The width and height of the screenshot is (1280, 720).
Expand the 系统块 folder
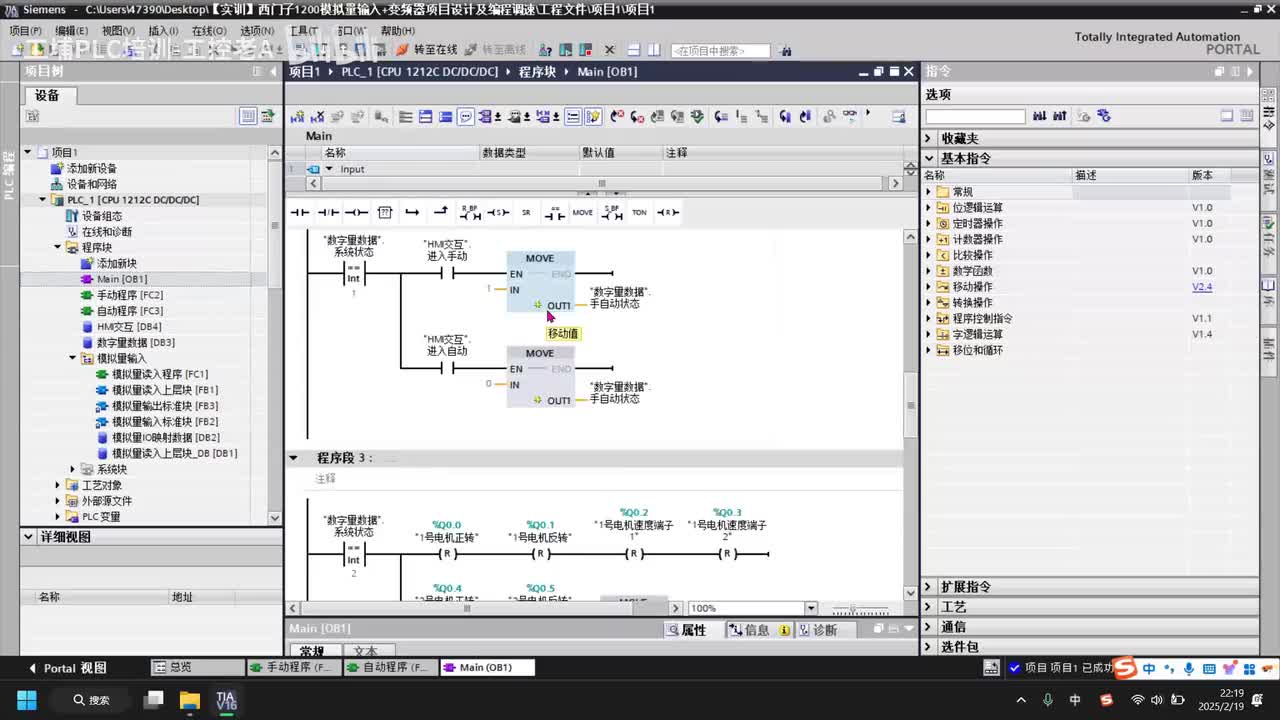(x=73, y=469)
